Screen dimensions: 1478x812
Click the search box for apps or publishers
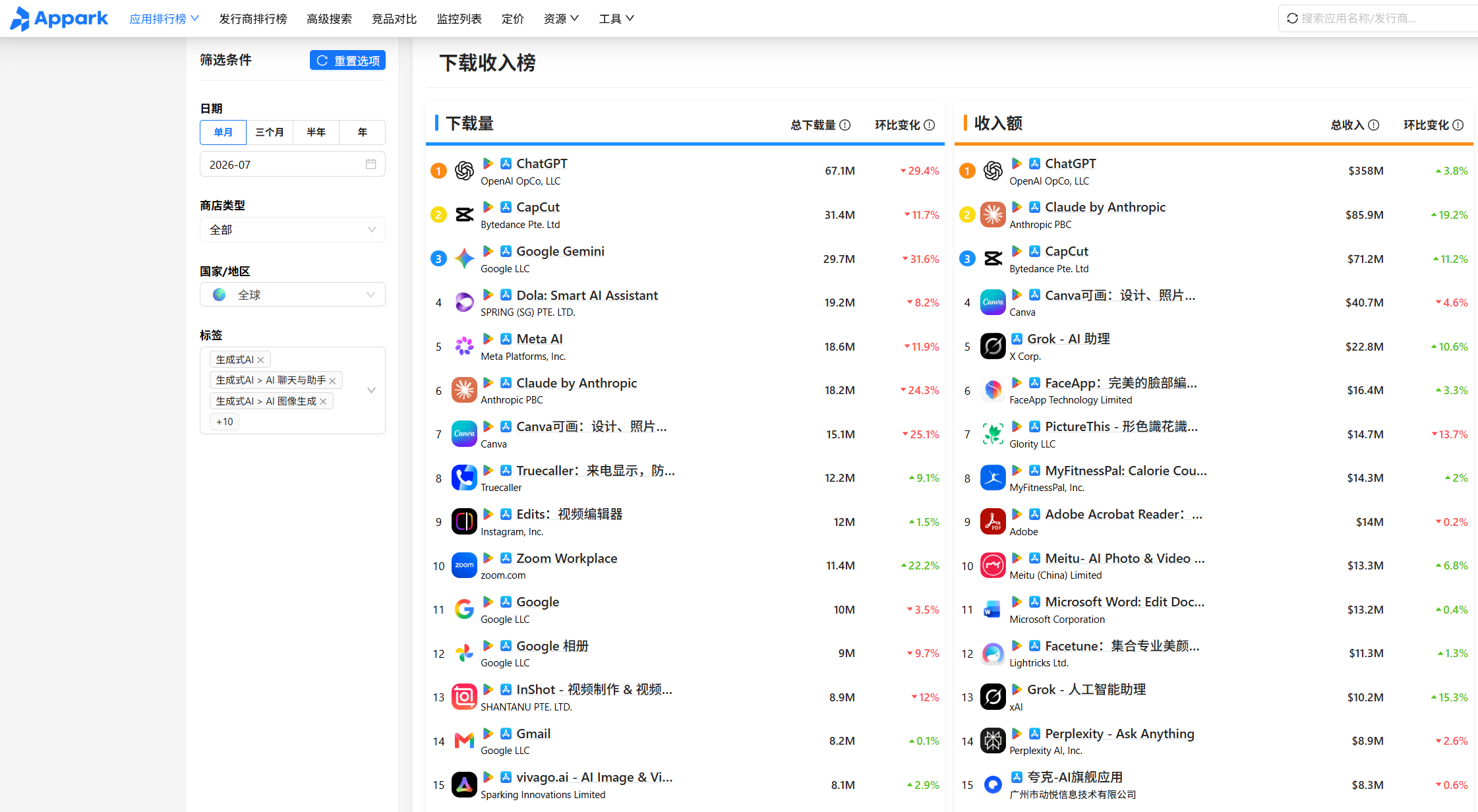[1378, 18]
